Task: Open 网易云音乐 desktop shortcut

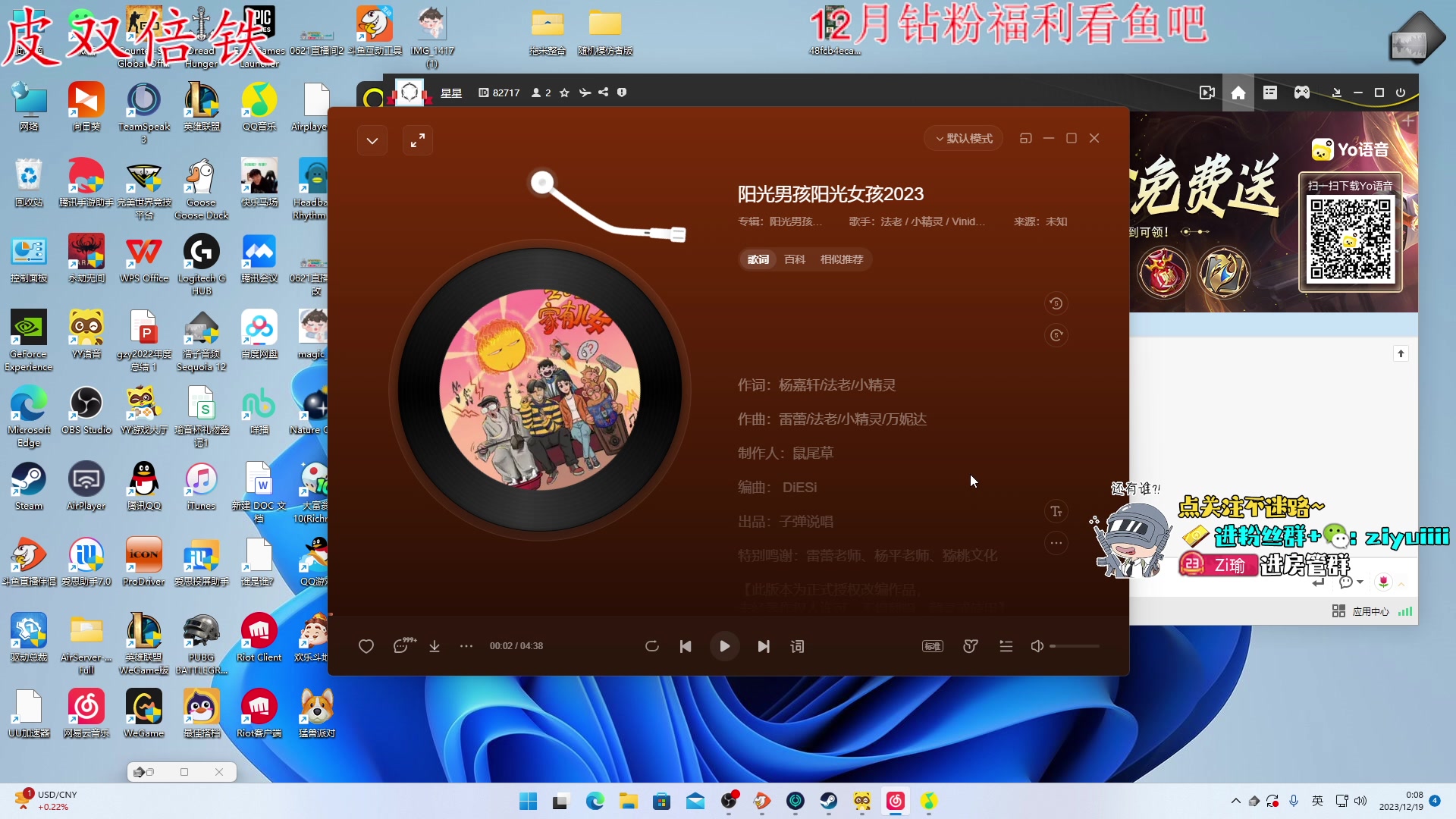Action: [x=86, y=714]
